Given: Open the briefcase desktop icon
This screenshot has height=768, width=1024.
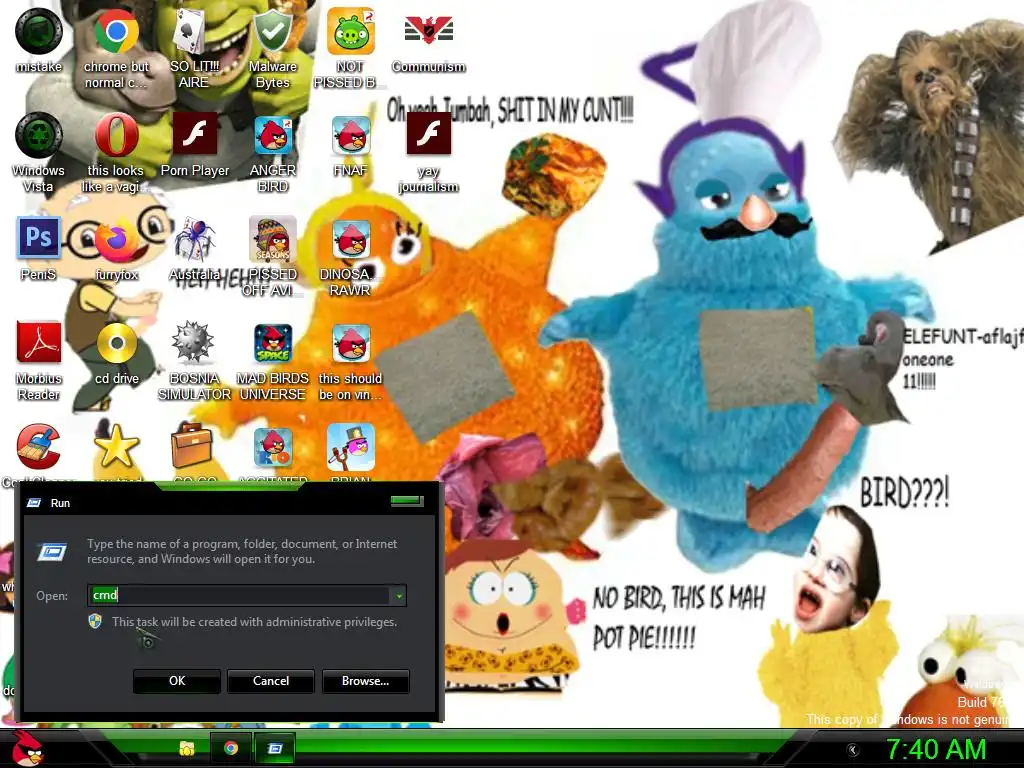Looking at the screenshot, I should [191, 446].
